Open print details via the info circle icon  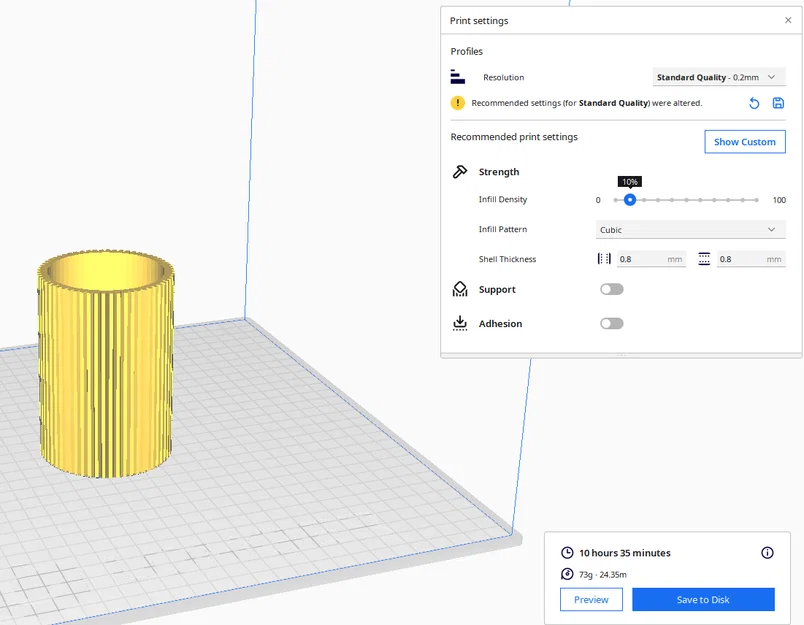(x=767, y=552)
